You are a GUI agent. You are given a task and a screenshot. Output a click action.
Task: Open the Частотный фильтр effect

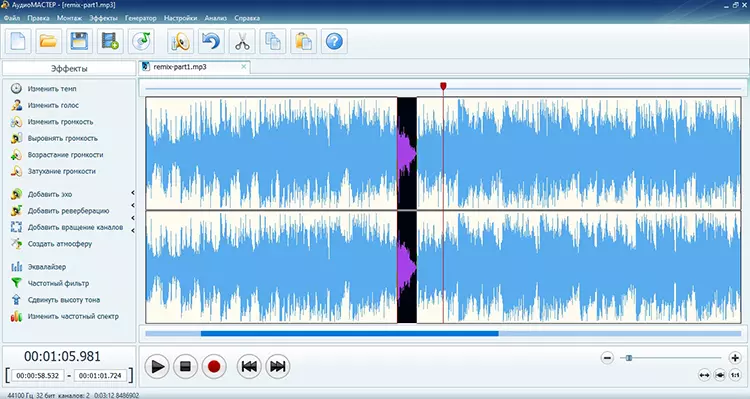[x=58, y=283]
